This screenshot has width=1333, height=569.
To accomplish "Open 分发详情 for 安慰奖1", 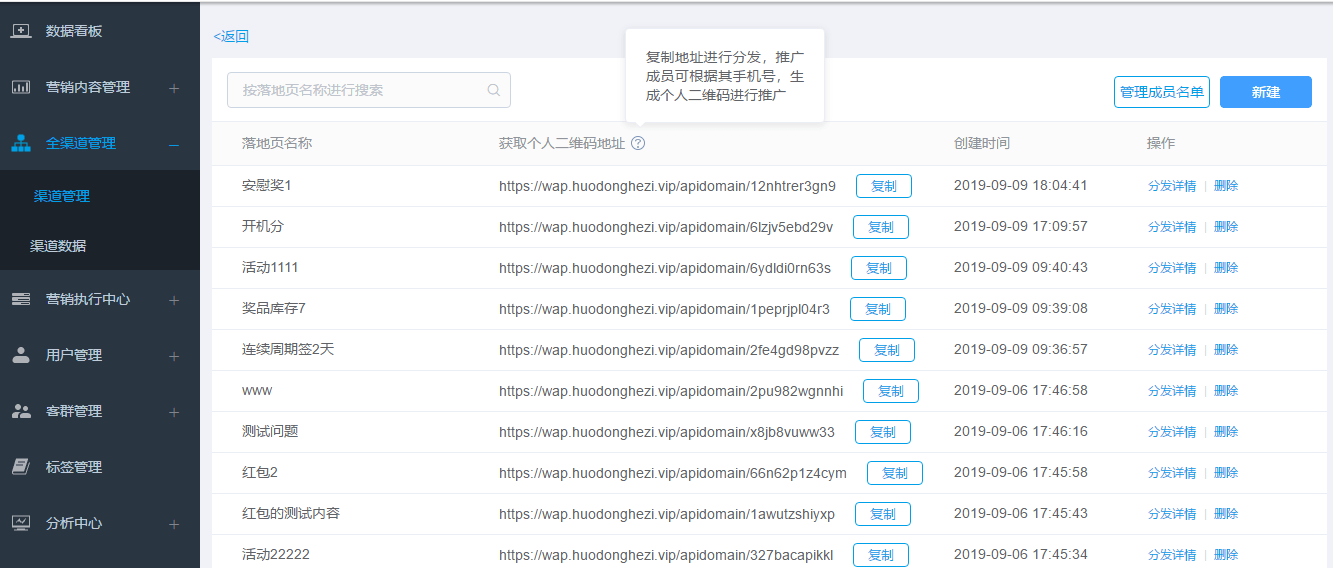I will click(1172, 186).
